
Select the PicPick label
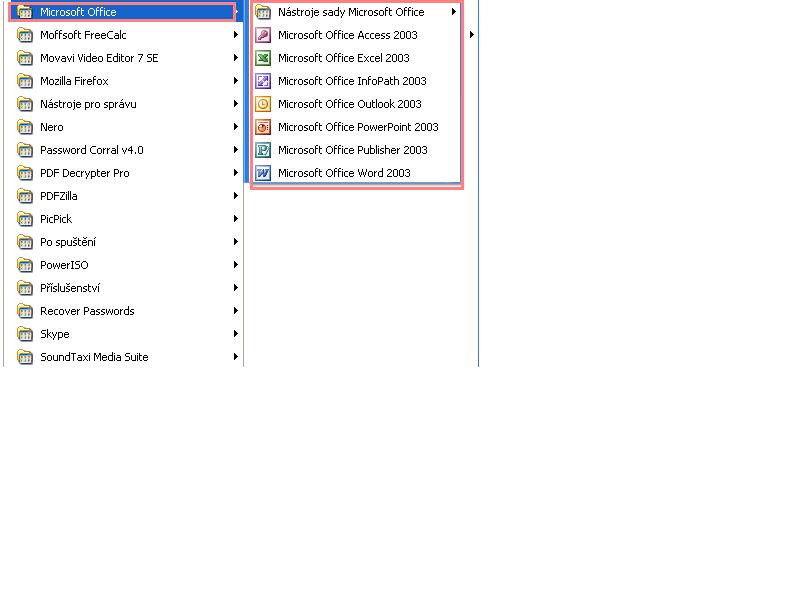coord(56,219)
